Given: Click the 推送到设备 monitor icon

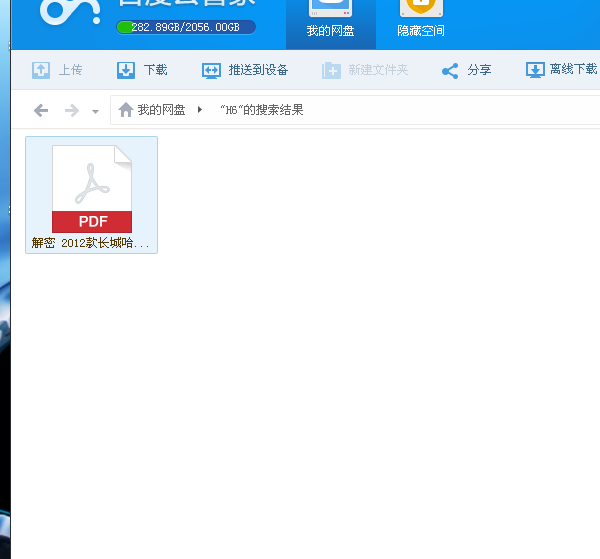Looking at the screenshot, I should 211,71.
